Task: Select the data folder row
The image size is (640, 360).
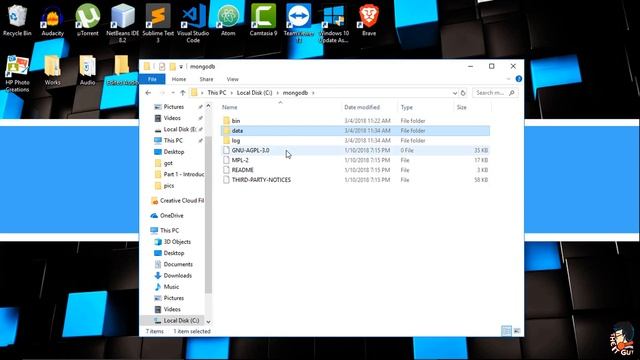Action: 355,131
